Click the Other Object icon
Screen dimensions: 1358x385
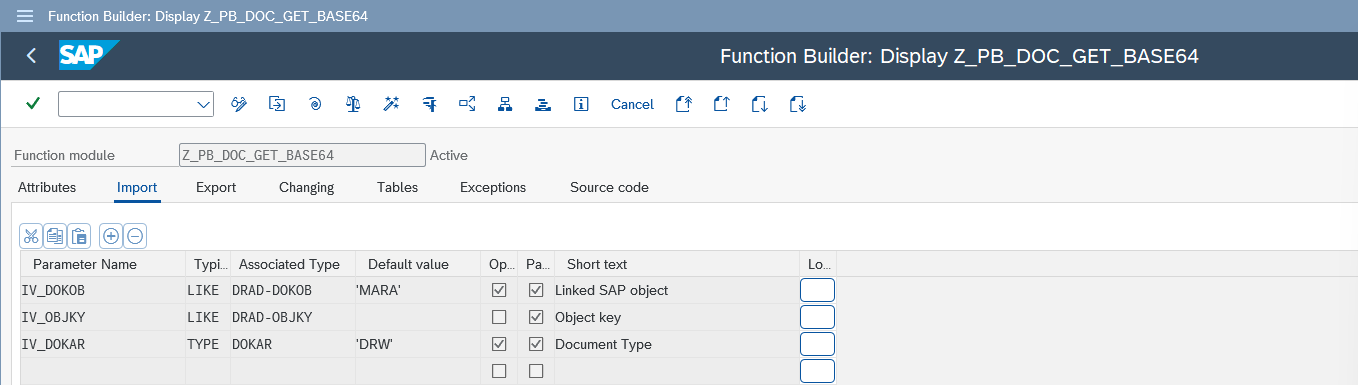(277, 104)
